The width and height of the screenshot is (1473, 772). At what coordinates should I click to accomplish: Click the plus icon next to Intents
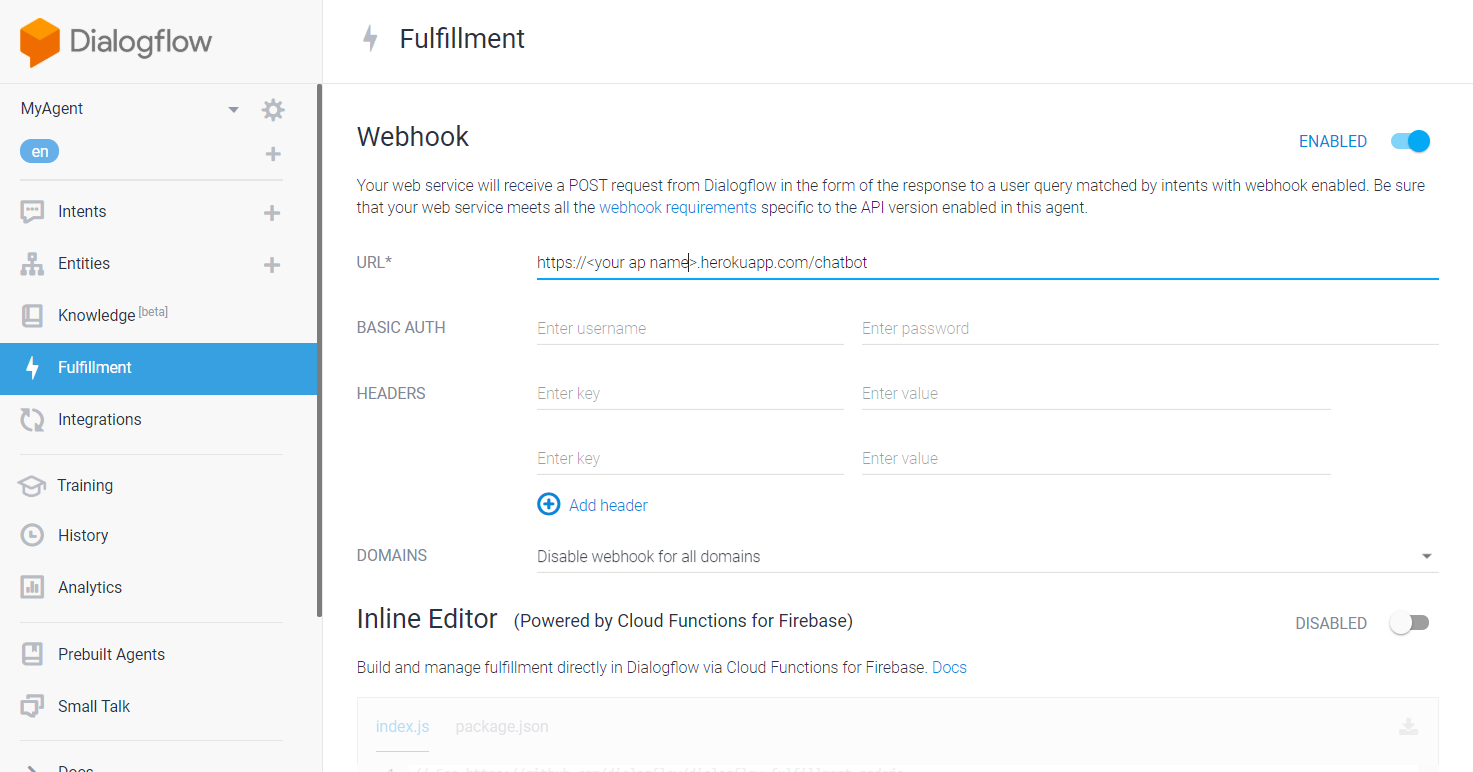[x=271, y=213]
